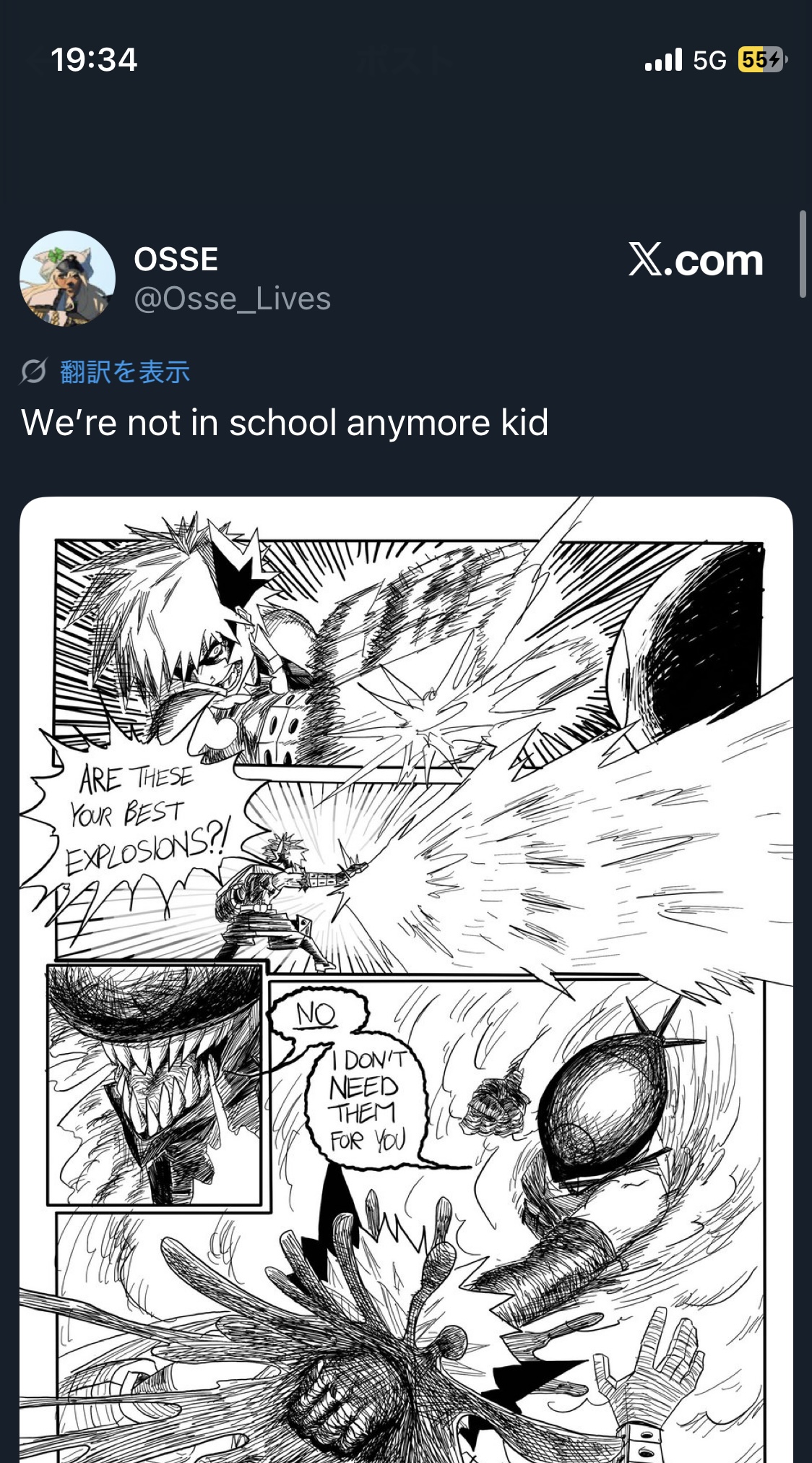Open the OSSE display name

coord(176,259)
